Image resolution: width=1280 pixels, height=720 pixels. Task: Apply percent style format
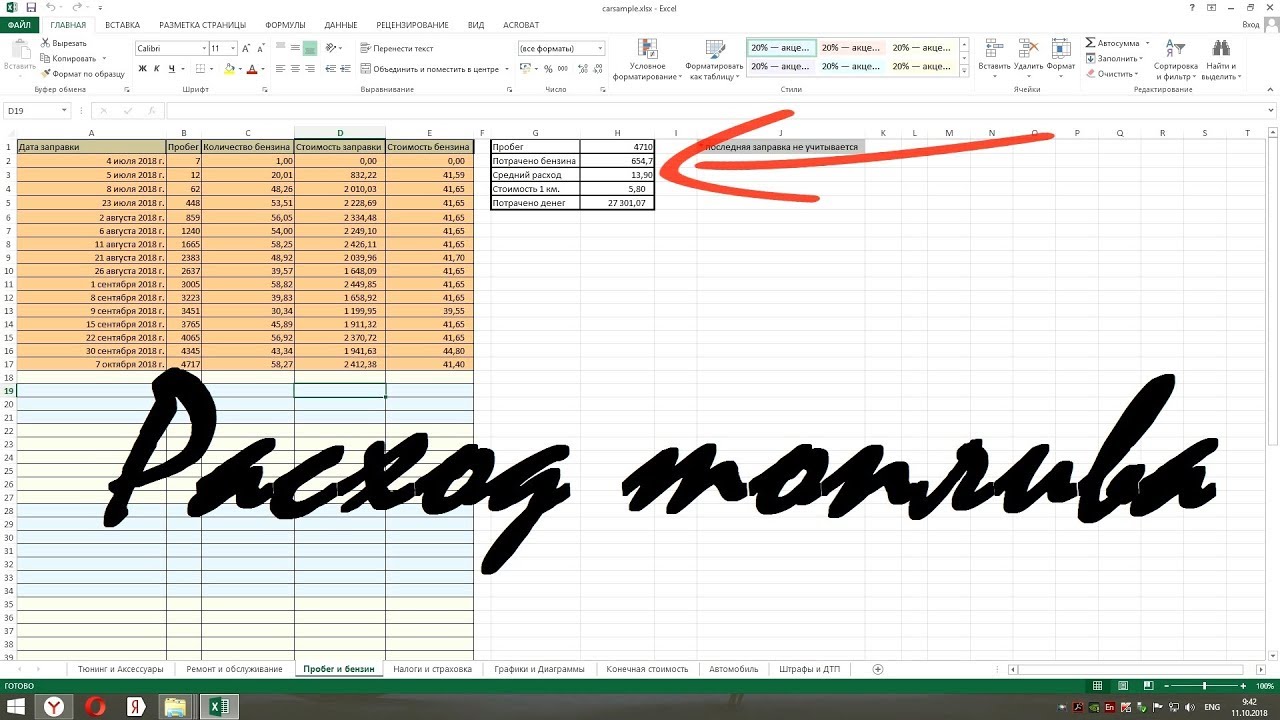pyautogui.click(x=548, y=69)
